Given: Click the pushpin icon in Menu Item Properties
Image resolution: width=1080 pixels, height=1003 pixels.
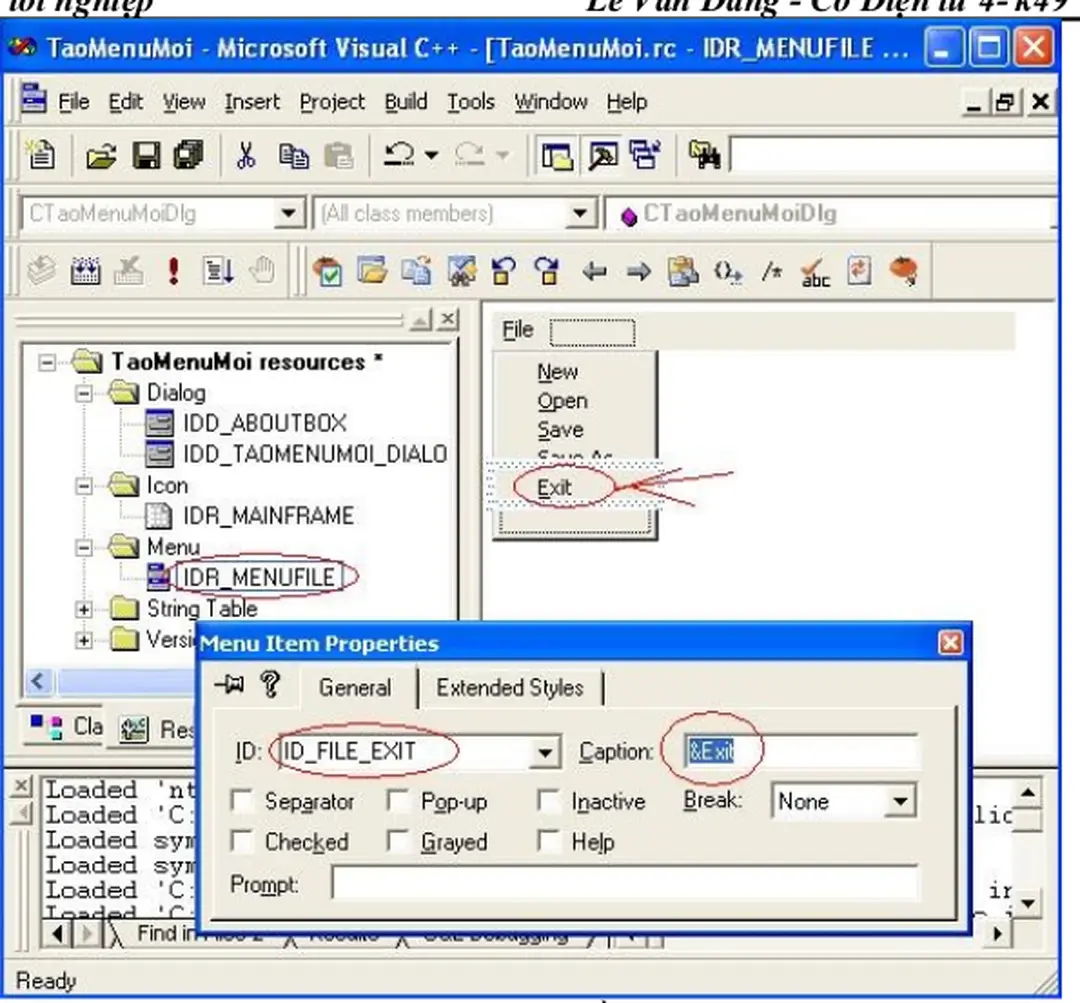Looking at the screenshot, I should click(230, 685).
